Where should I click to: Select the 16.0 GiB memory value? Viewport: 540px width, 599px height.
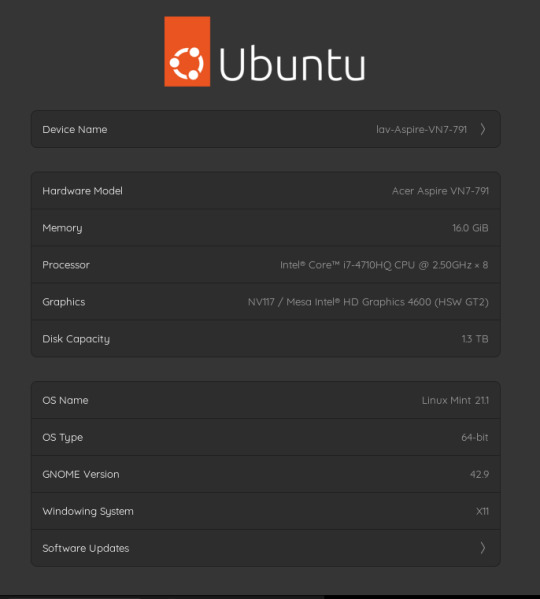pyautogui.click(x=470, y=228)
